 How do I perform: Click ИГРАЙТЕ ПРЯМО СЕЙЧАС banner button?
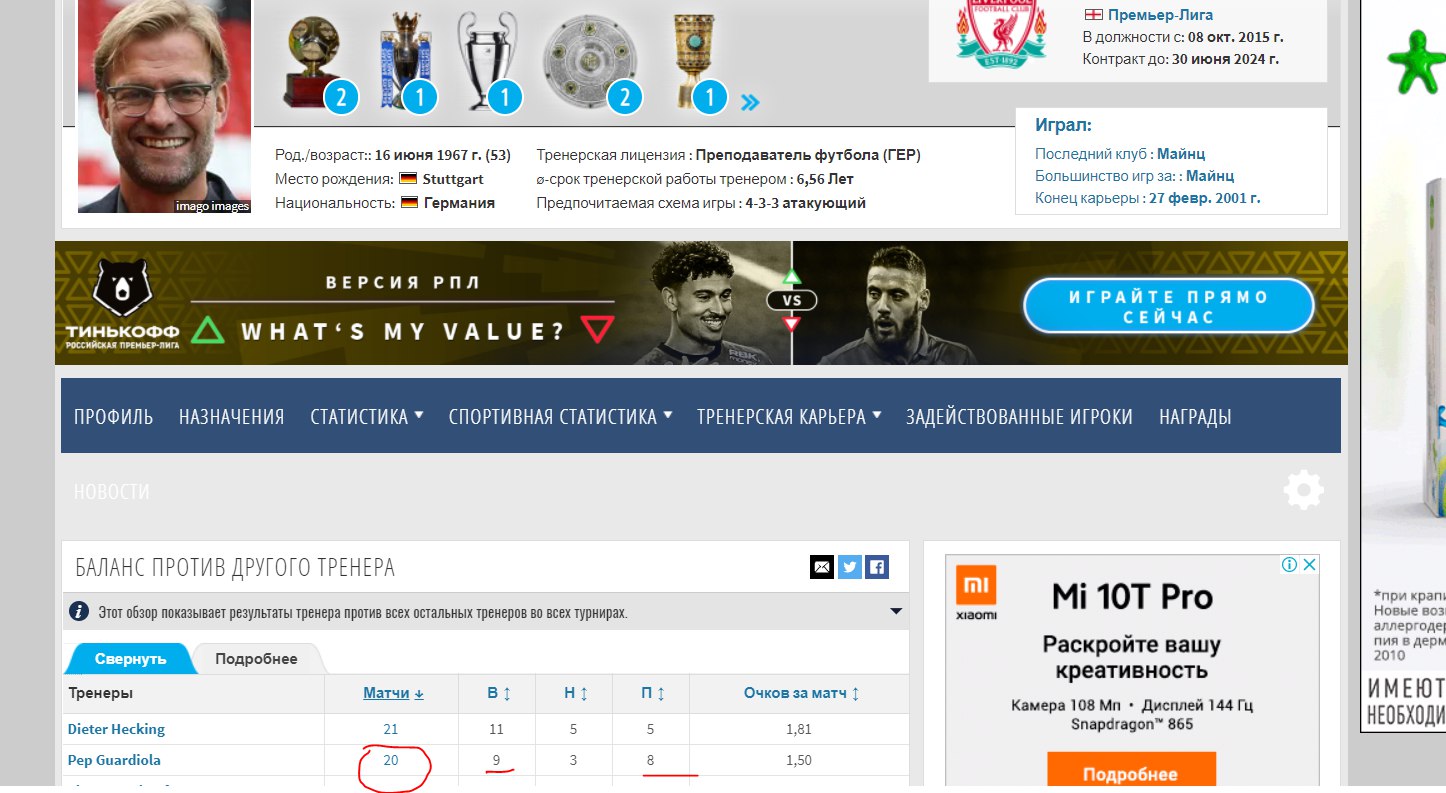pos(1168,306)
